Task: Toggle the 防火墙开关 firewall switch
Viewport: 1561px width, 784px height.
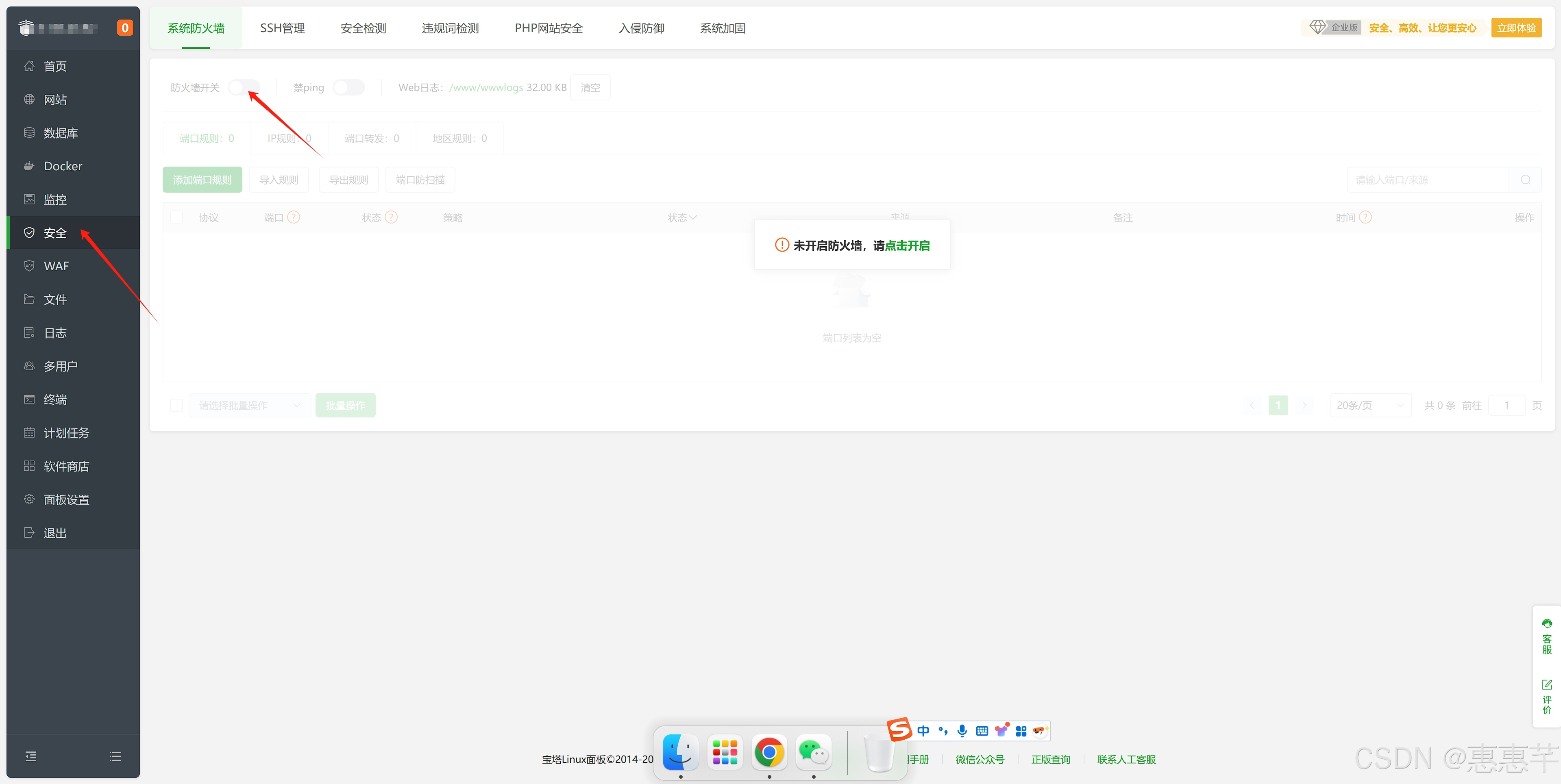Action: [244, 88]
